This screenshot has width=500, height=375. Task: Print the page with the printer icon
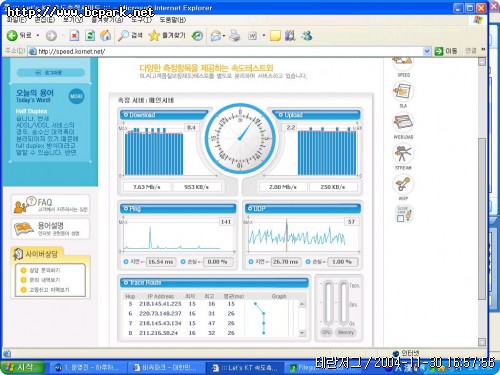point(235,36)
